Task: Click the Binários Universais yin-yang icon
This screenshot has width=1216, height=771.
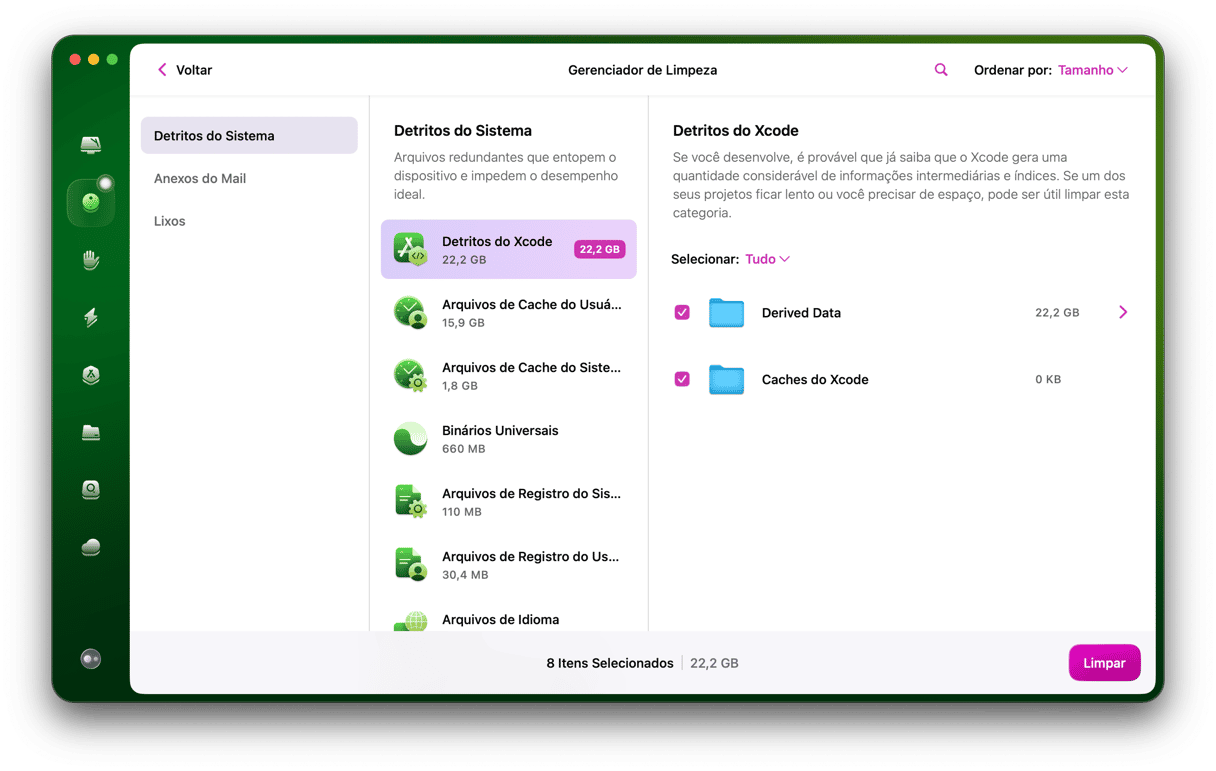Action: click(410, 438)
